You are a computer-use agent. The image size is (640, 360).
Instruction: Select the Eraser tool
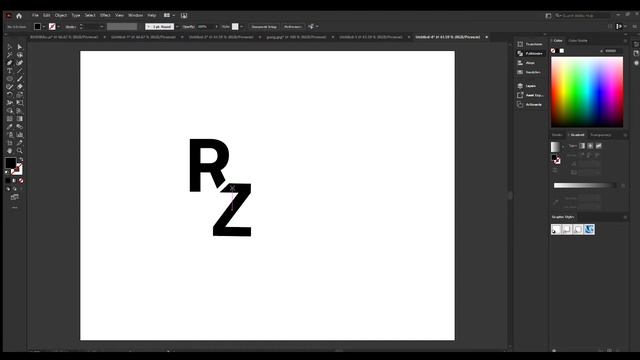coord(20,87)
